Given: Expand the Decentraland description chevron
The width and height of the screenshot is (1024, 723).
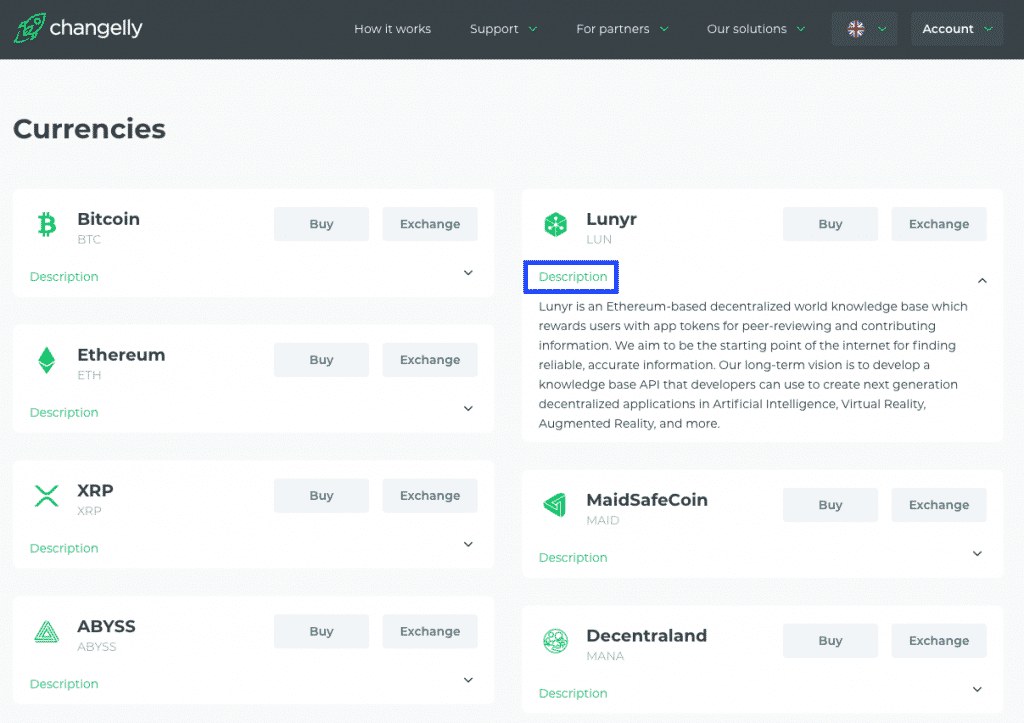Looking at the screenshot, I should coord(978,690).
